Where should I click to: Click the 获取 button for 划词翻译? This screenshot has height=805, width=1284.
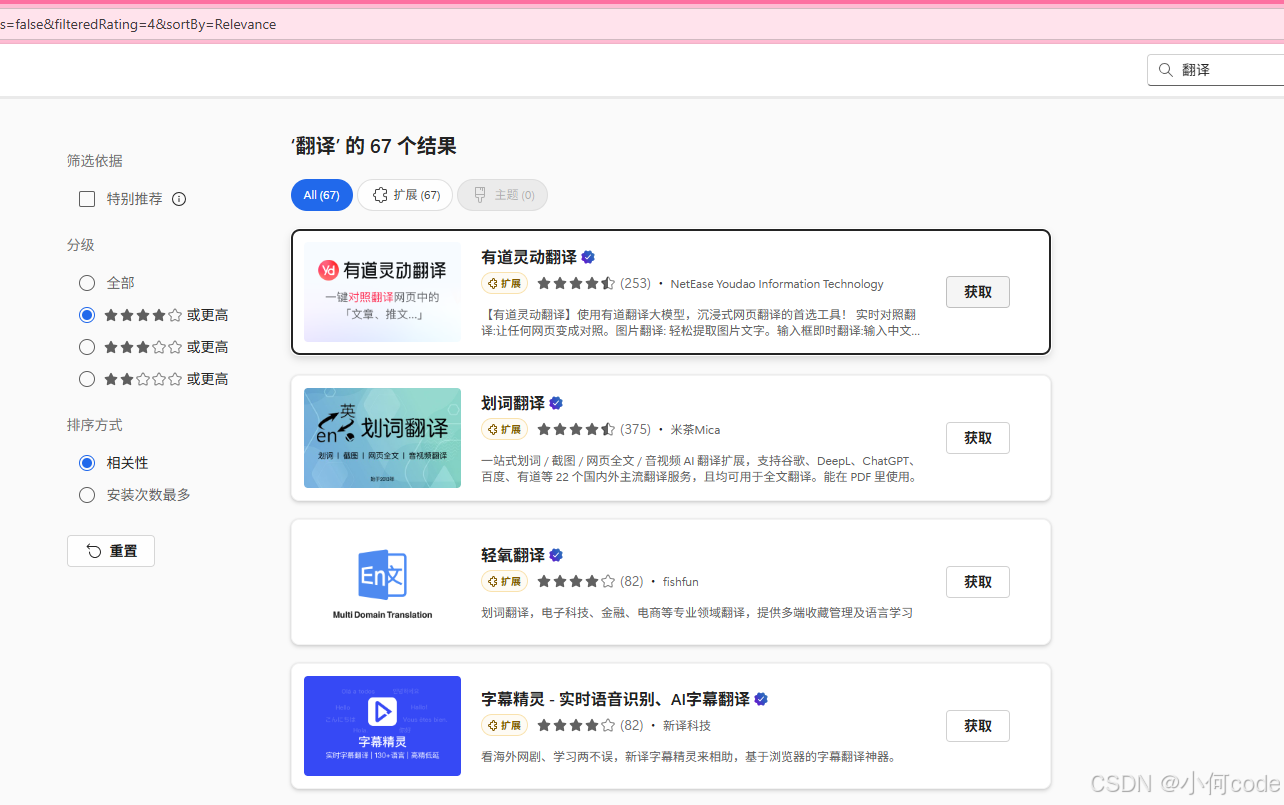click(x=977, y=437)
